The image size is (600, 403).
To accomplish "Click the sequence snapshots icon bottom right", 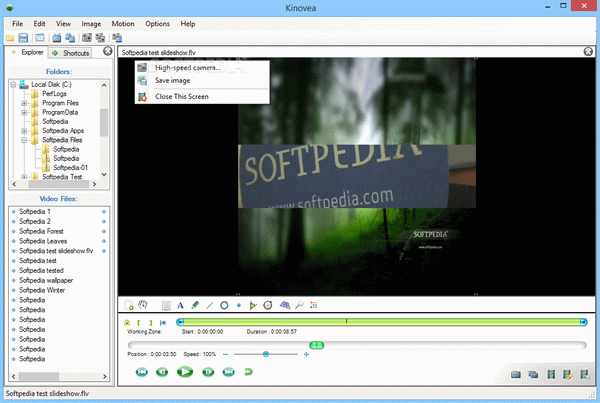I will coord(533,374).
